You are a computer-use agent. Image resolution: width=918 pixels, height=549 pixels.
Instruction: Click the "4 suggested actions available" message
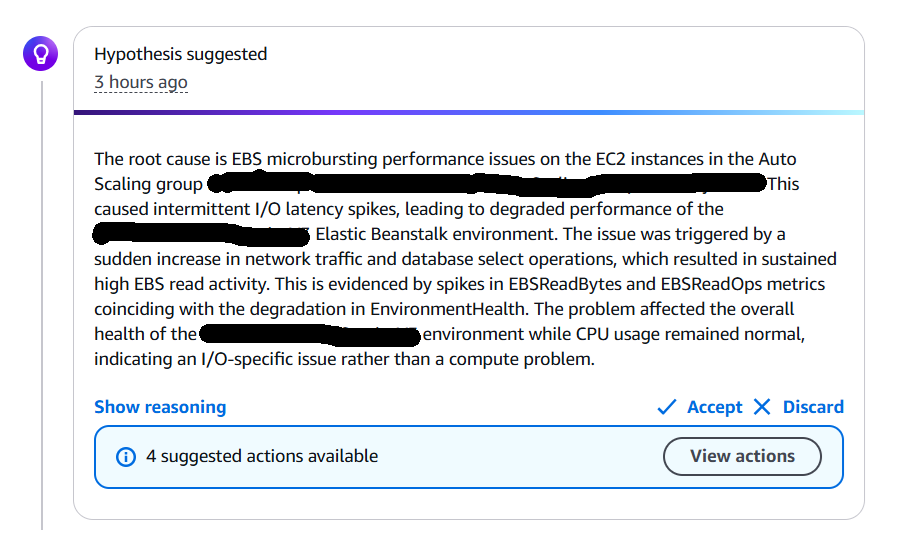click(x=262, y=456)
